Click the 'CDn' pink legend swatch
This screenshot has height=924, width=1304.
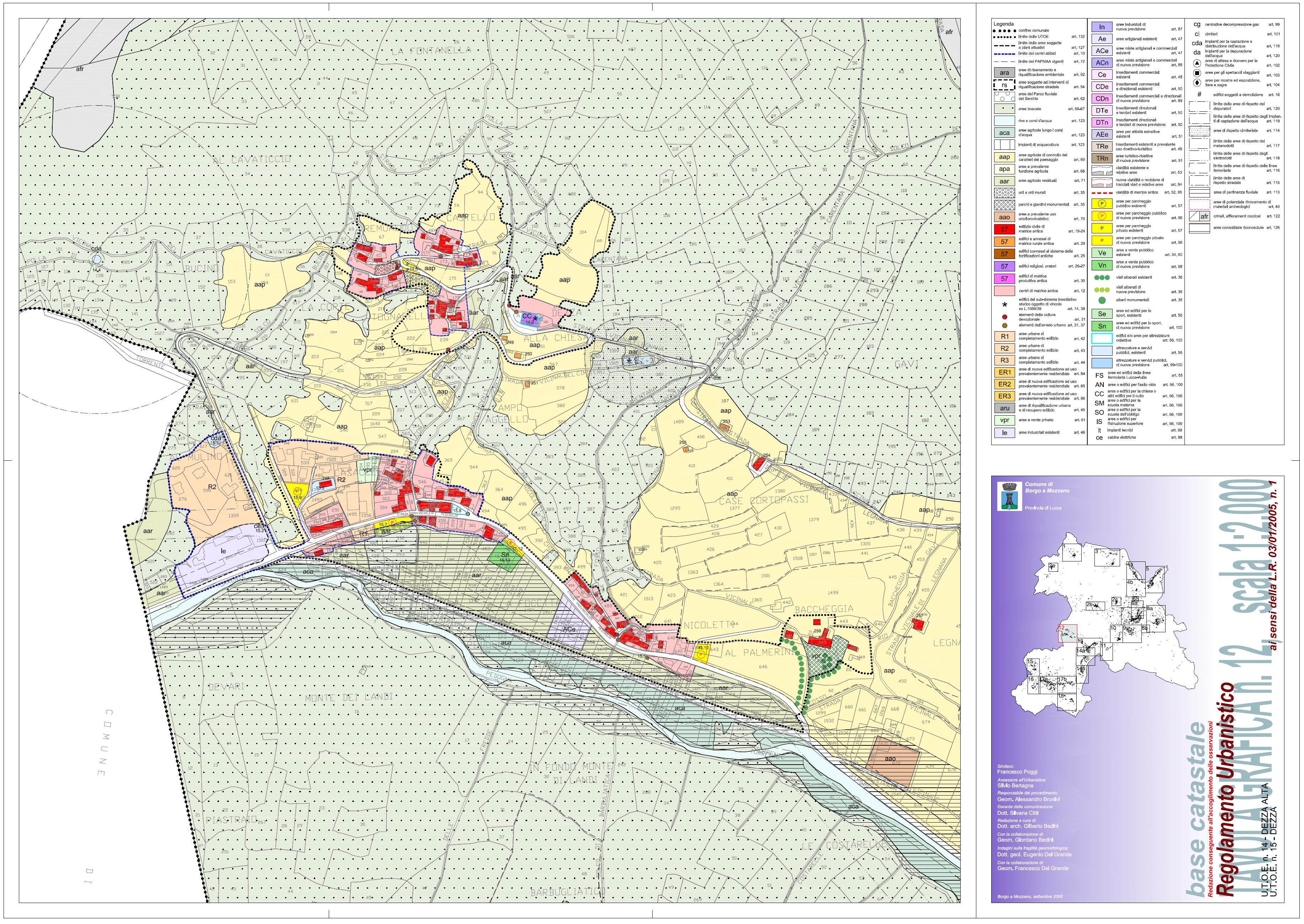point(1102,99)
